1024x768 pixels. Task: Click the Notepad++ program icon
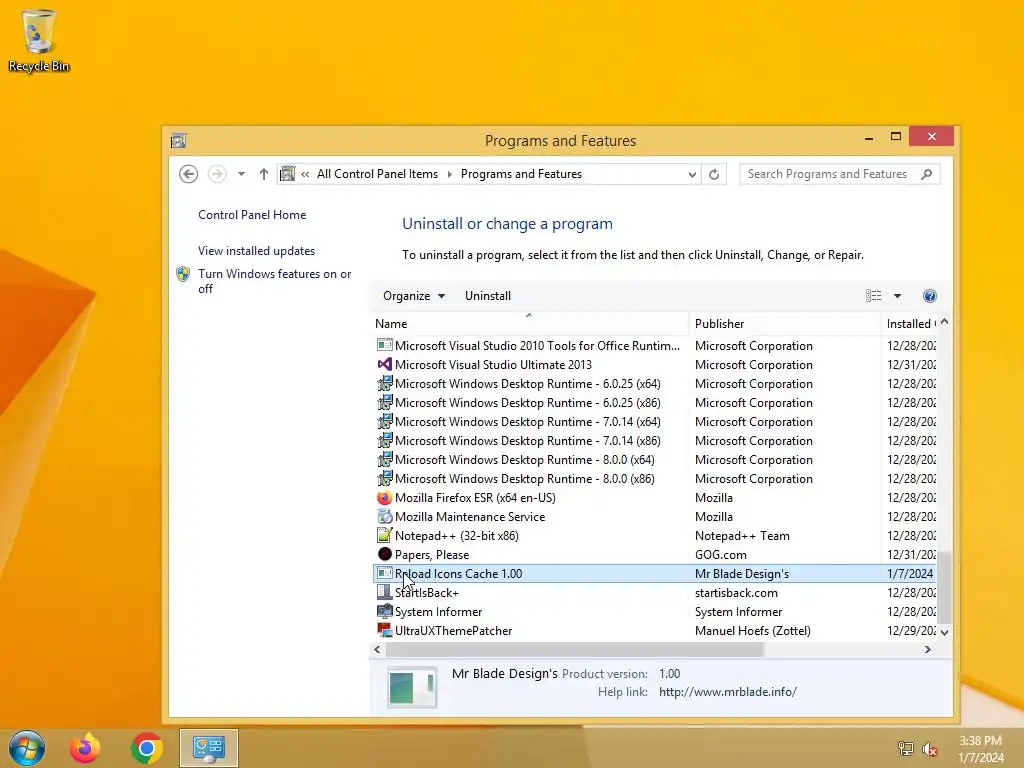[x=385, y=536]
